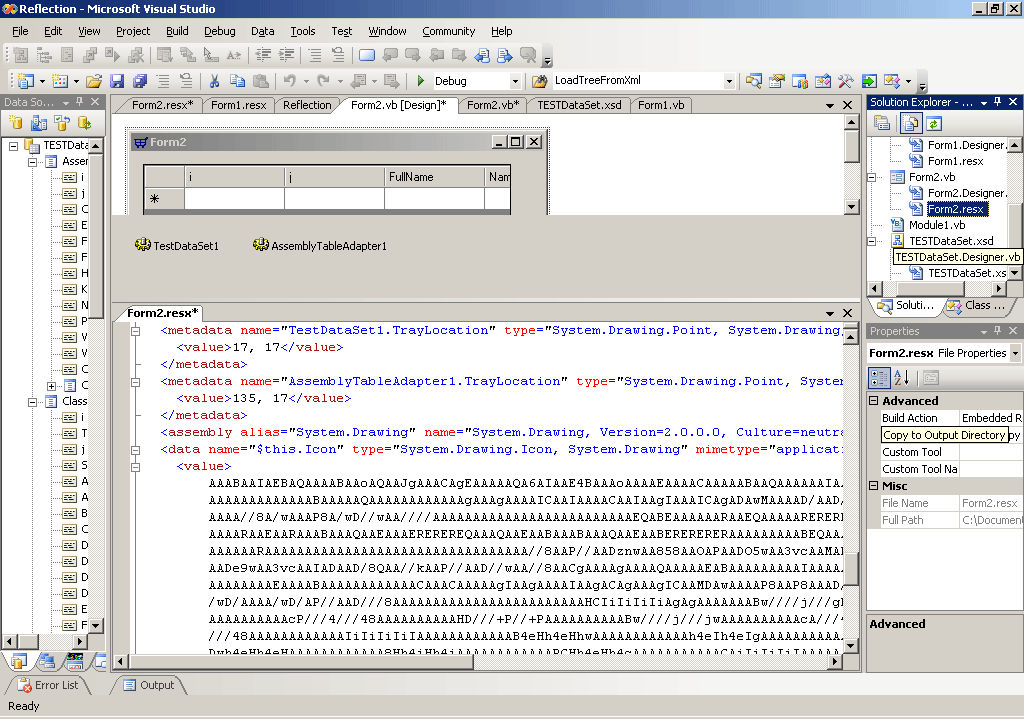
Task: Toggle auto-hide pin on Data Sources panel
Action: click(x=80, y=102)
